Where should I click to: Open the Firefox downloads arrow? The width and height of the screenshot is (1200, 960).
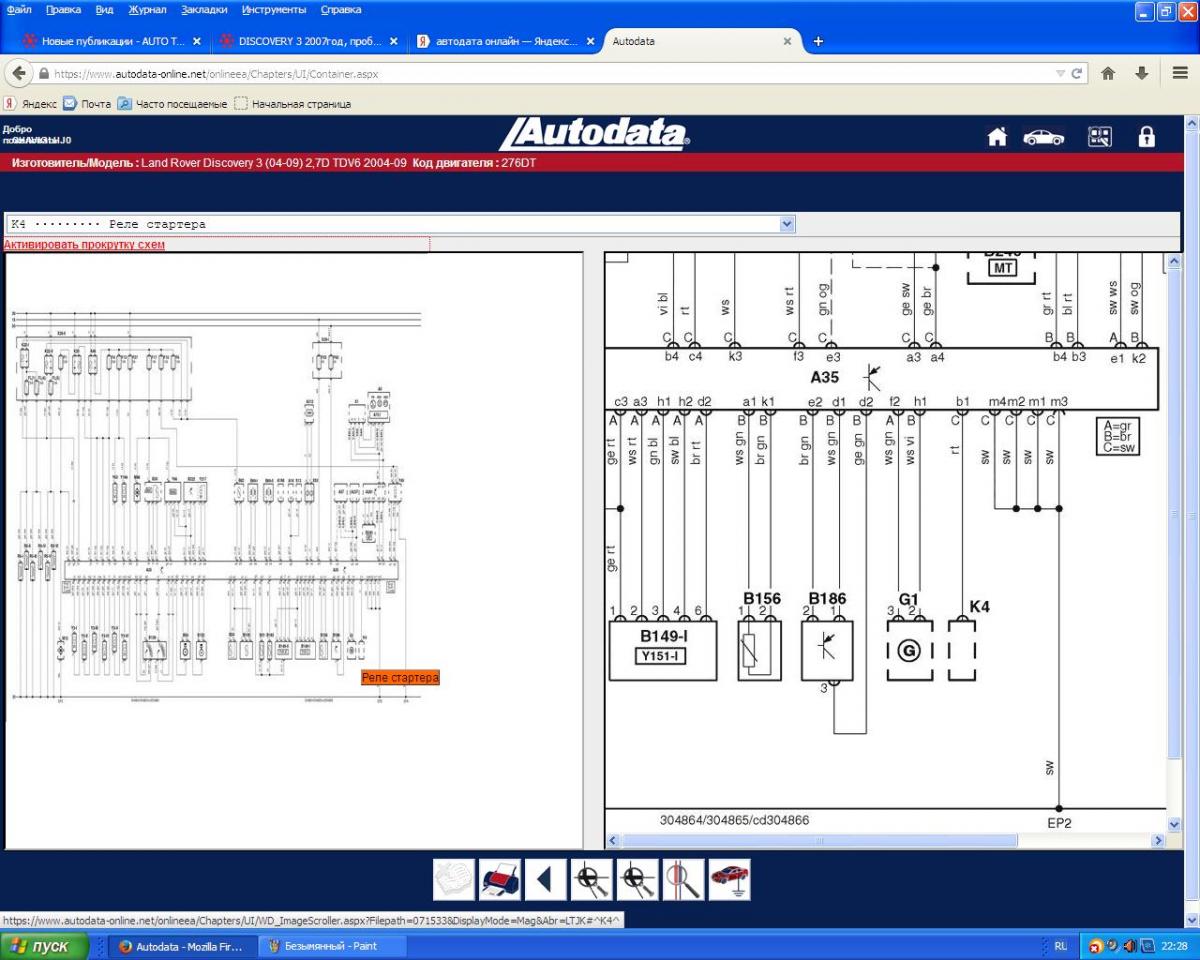click(x=1141, y=73)
